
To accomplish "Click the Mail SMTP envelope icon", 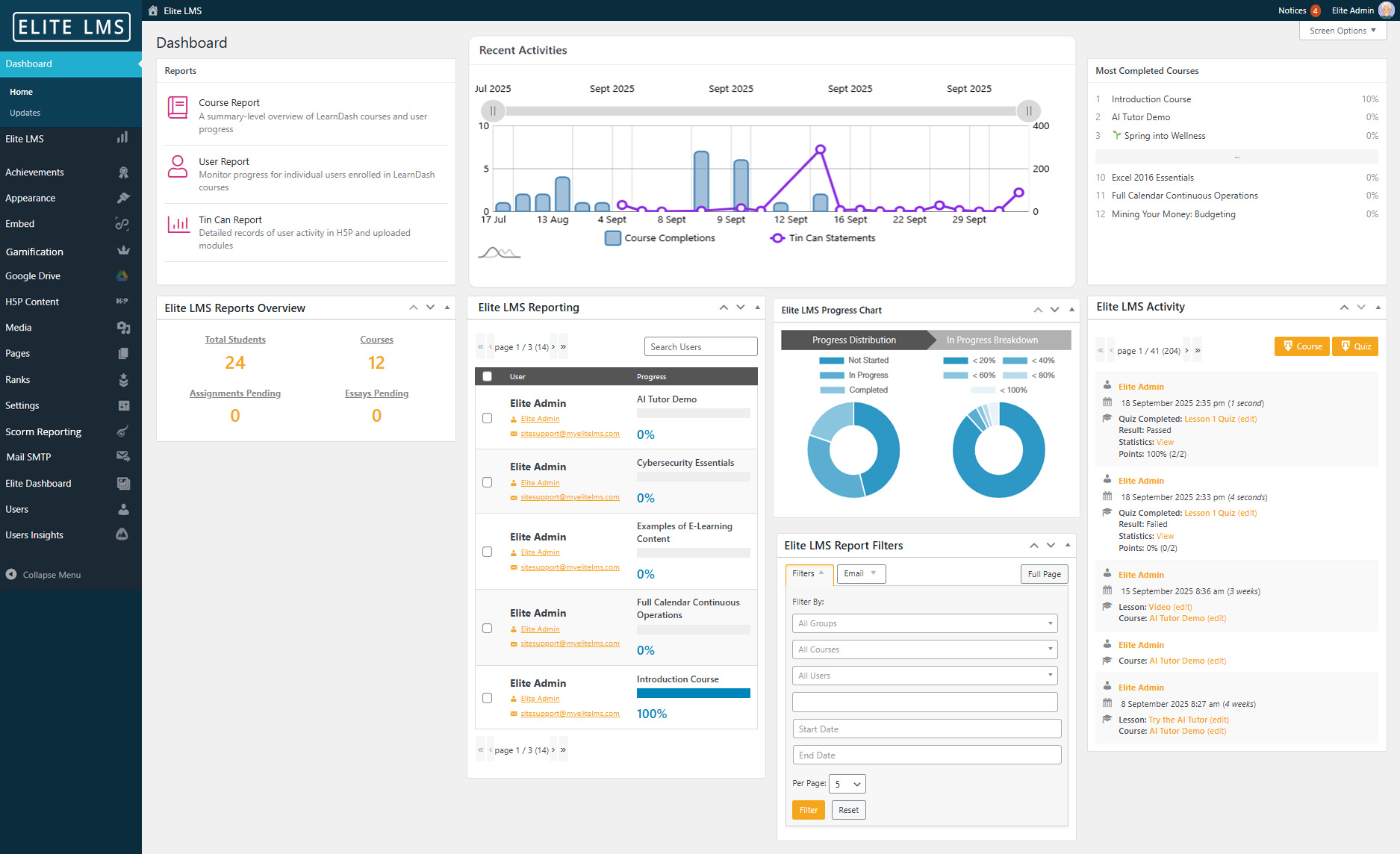I will pos(123,457).
